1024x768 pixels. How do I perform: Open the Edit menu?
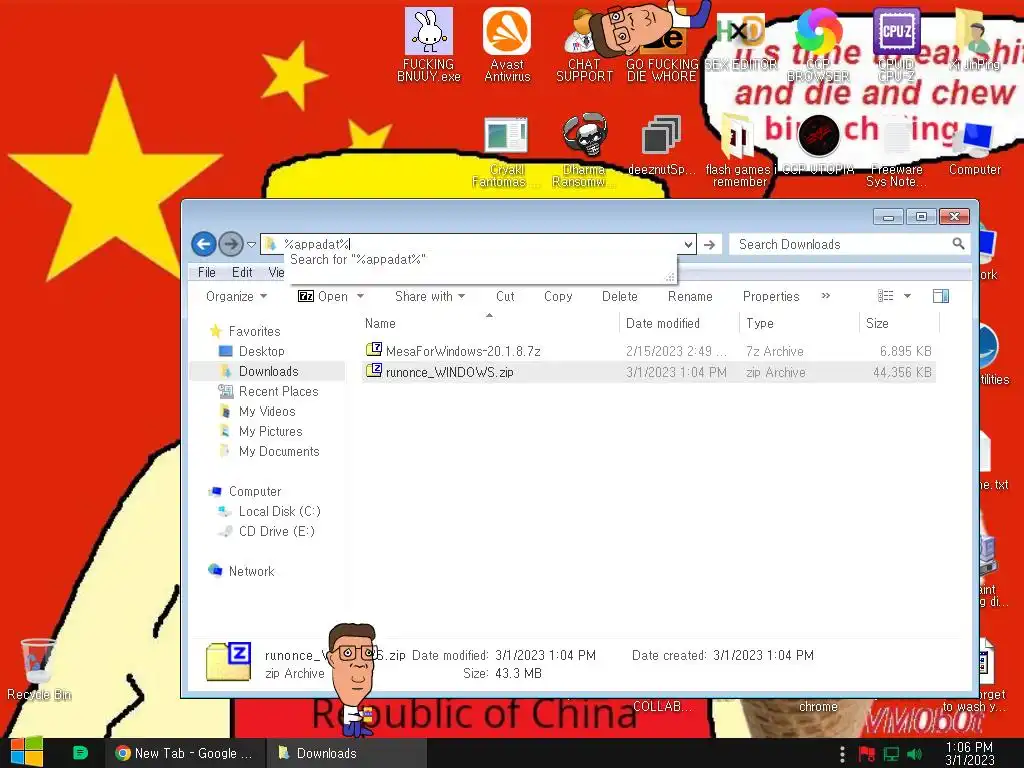pos(242,272)
